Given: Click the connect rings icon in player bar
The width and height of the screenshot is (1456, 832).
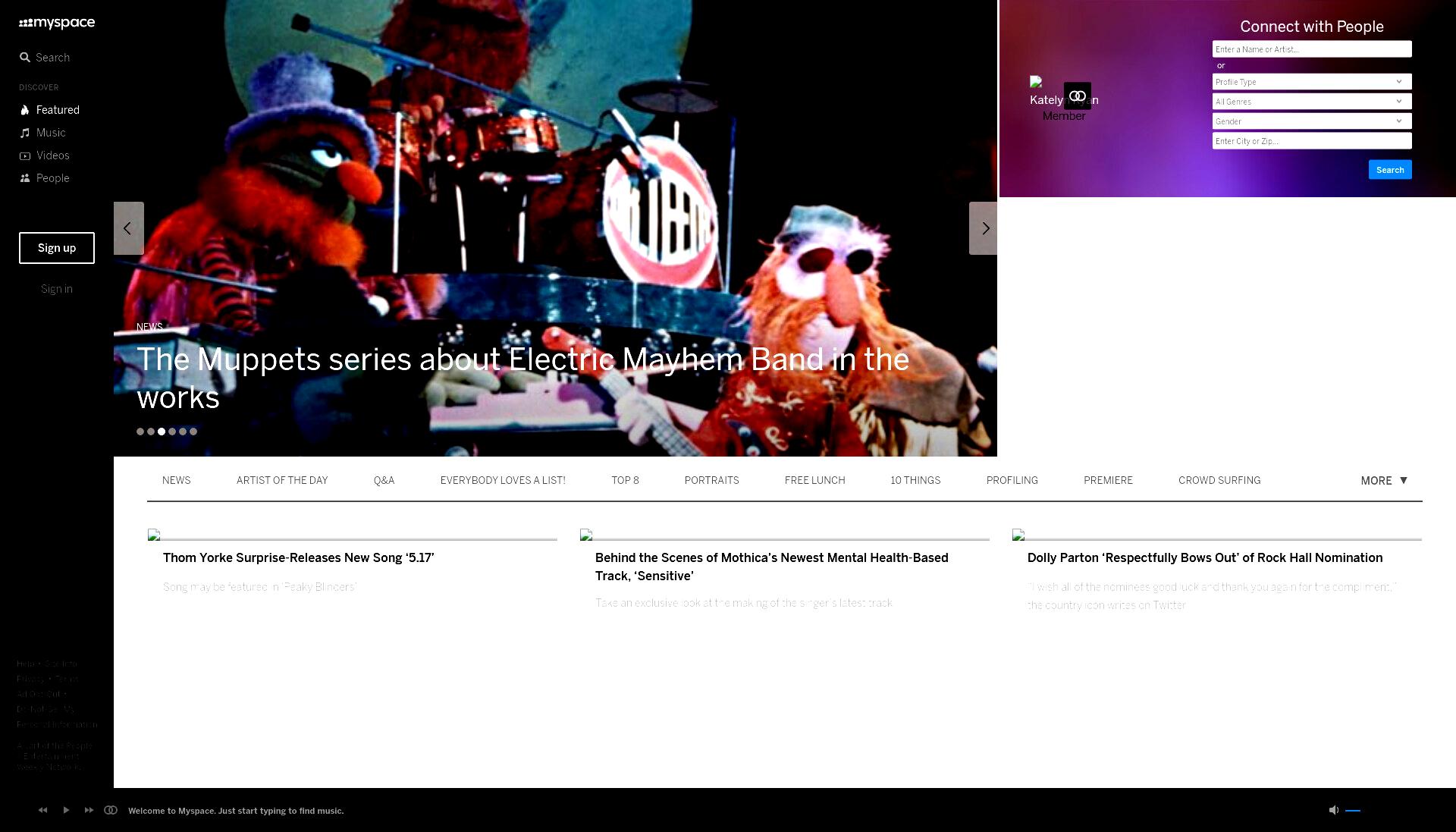Looking at the screenshot, I should point(111,810).
